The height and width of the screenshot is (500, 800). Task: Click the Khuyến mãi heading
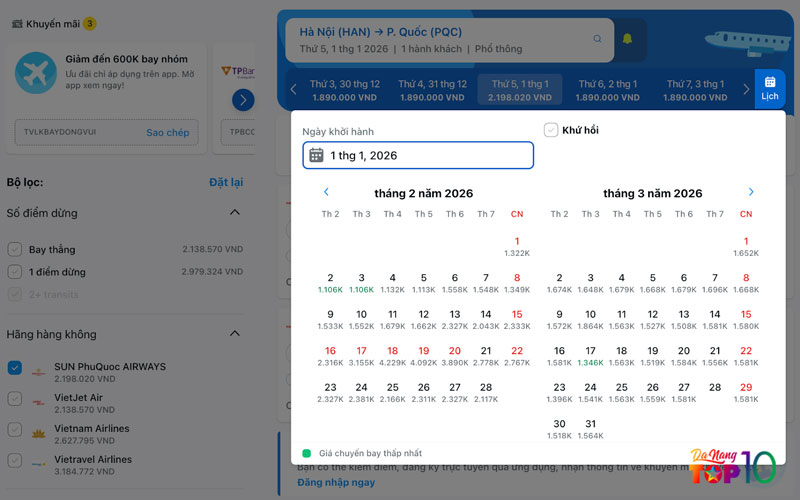tap(53, 24)
